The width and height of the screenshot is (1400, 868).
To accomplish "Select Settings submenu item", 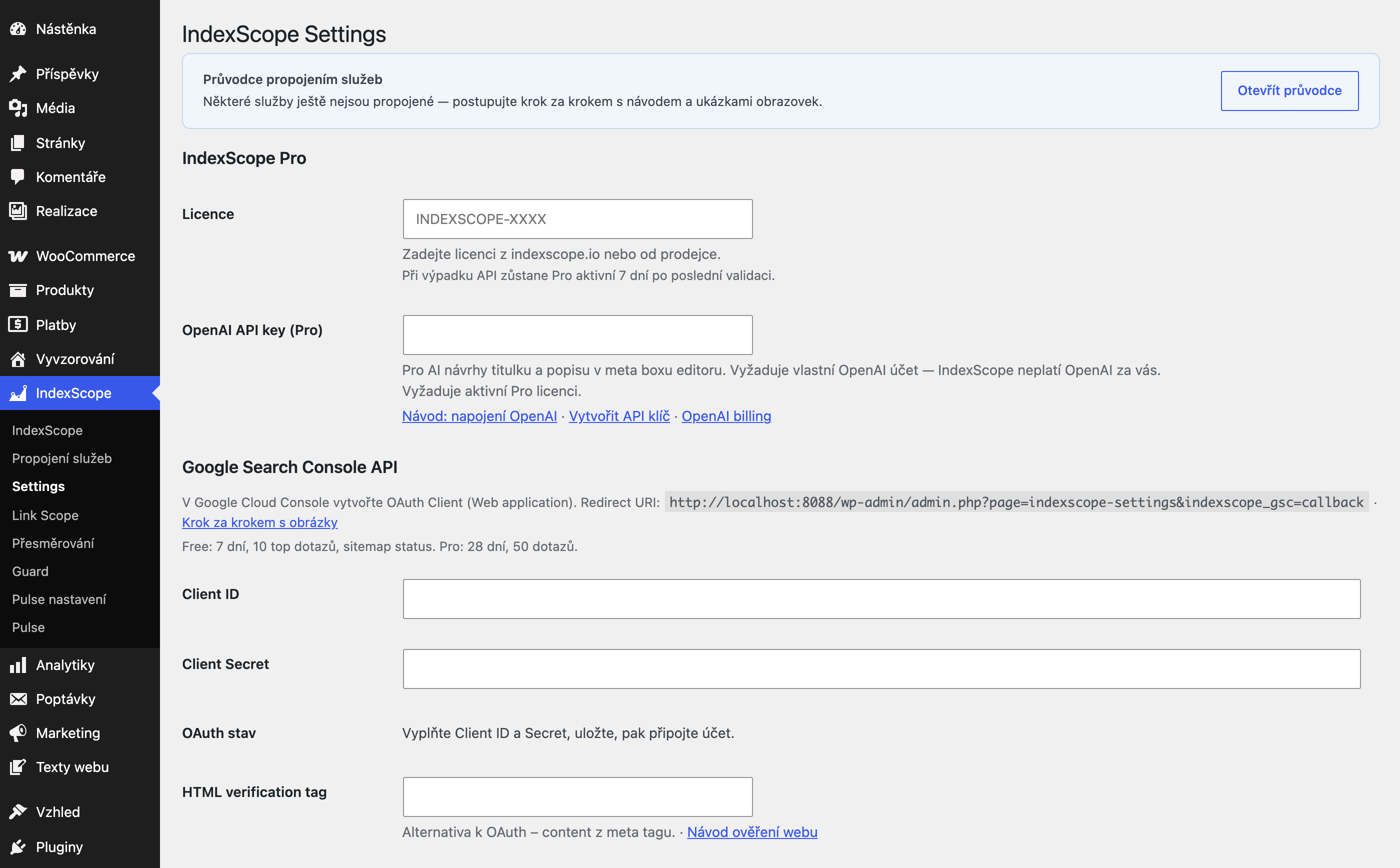I will (x=38, y=486).
